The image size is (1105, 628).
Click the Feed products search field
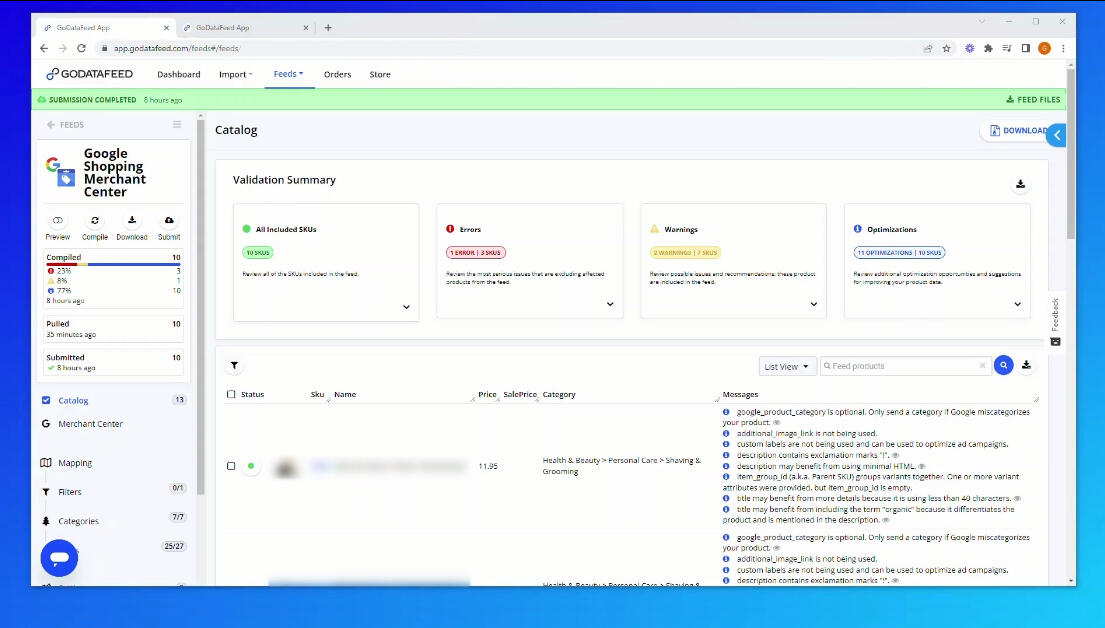[x=901, y=367]
